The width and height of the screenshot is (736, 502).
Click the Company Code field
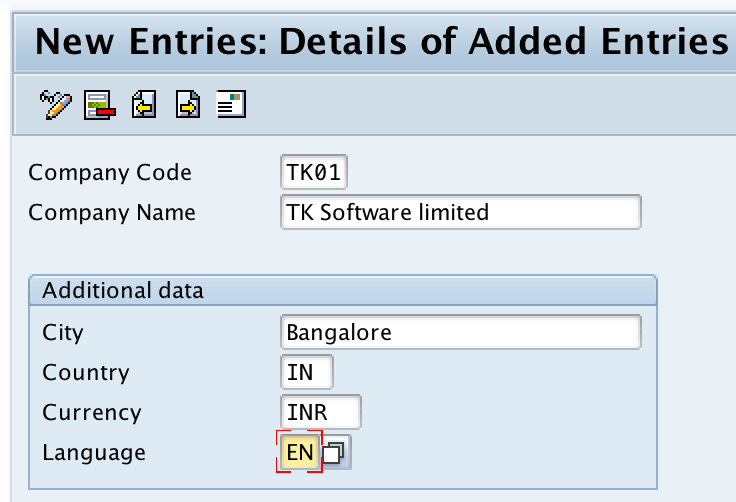pos(314,172)
